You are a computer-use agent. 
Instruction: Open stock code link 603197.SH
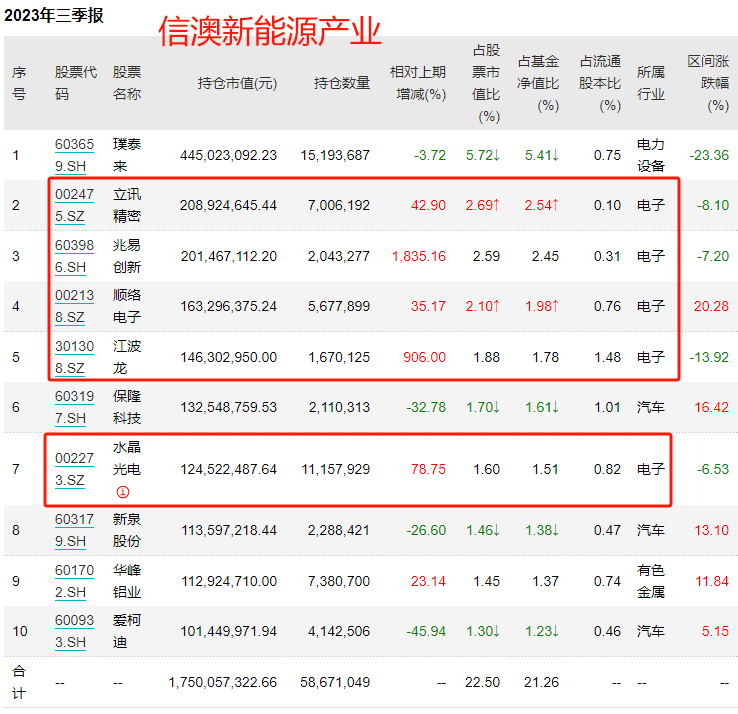point(74,407)
